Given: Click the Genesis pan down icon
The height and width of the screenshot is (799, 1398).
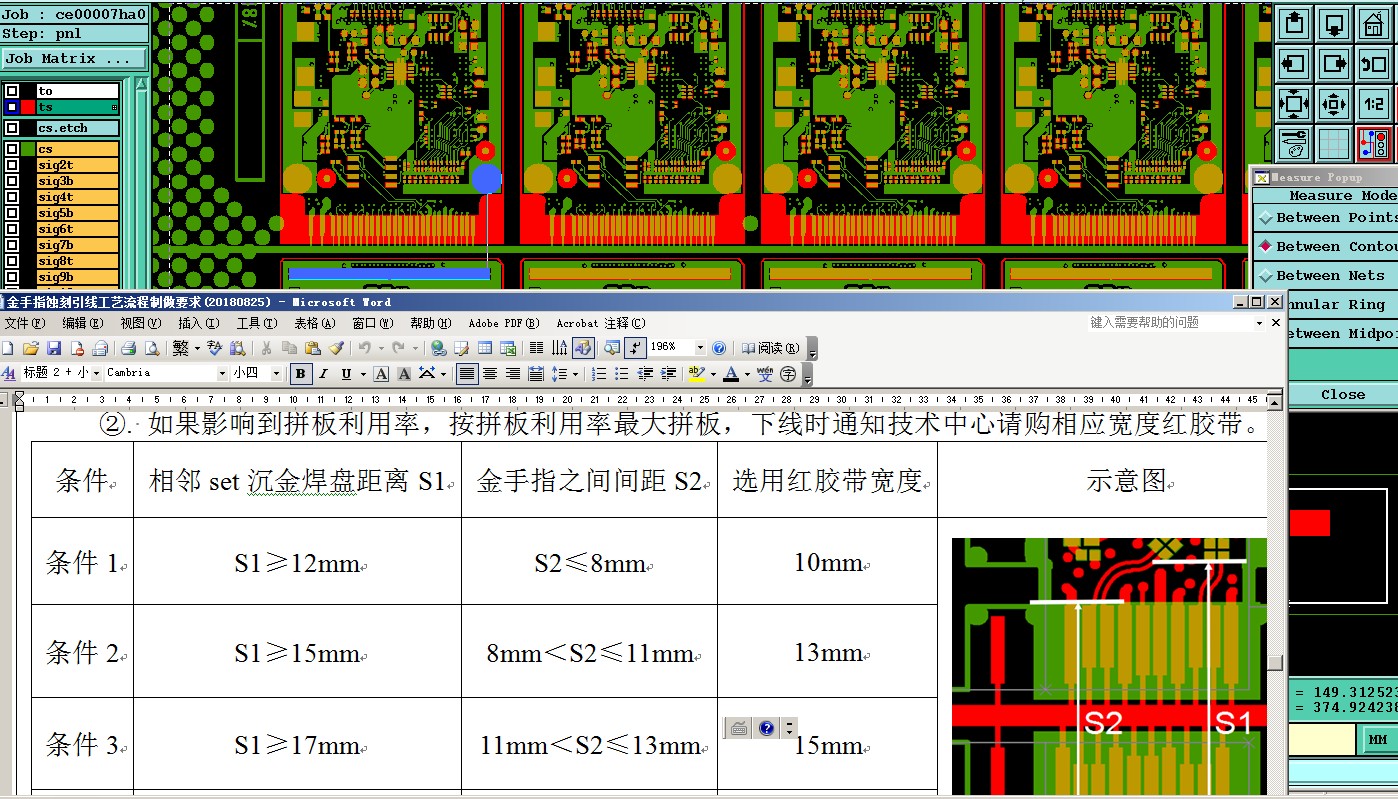Looking at the screenshot, I should click(1333, 23).
